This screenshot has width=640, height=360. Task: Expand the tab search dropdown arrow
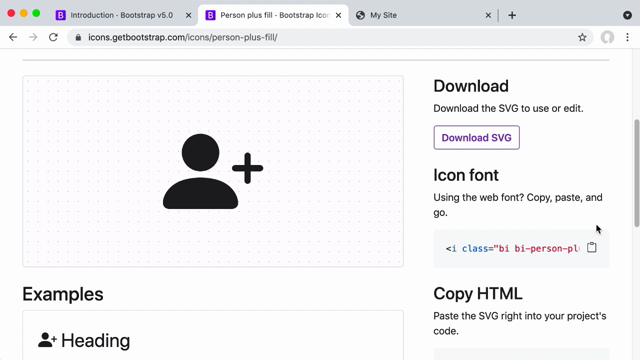pyautogui.click(x=627, y=16)
